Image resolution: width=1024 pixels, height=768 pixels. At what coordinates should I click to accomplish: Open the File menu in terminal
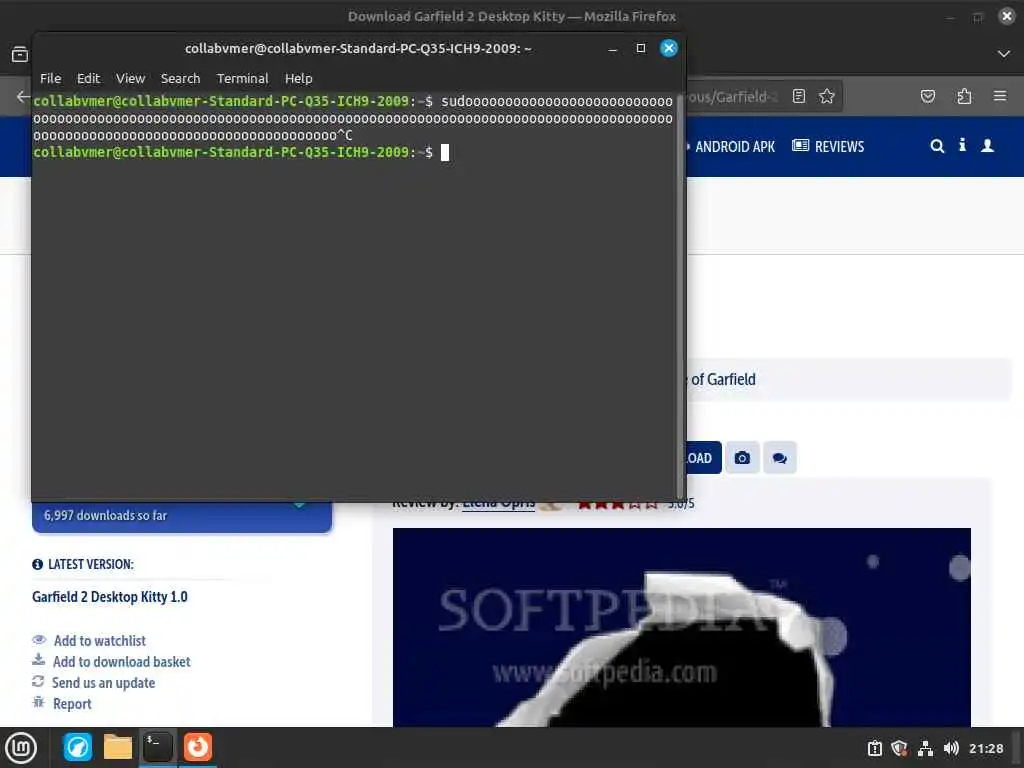click(50, 78)
